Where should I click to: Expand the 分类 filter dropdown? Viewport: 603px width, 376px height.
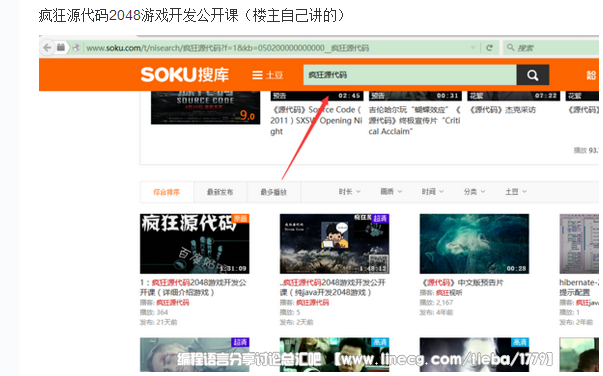(x=475, y=191)
